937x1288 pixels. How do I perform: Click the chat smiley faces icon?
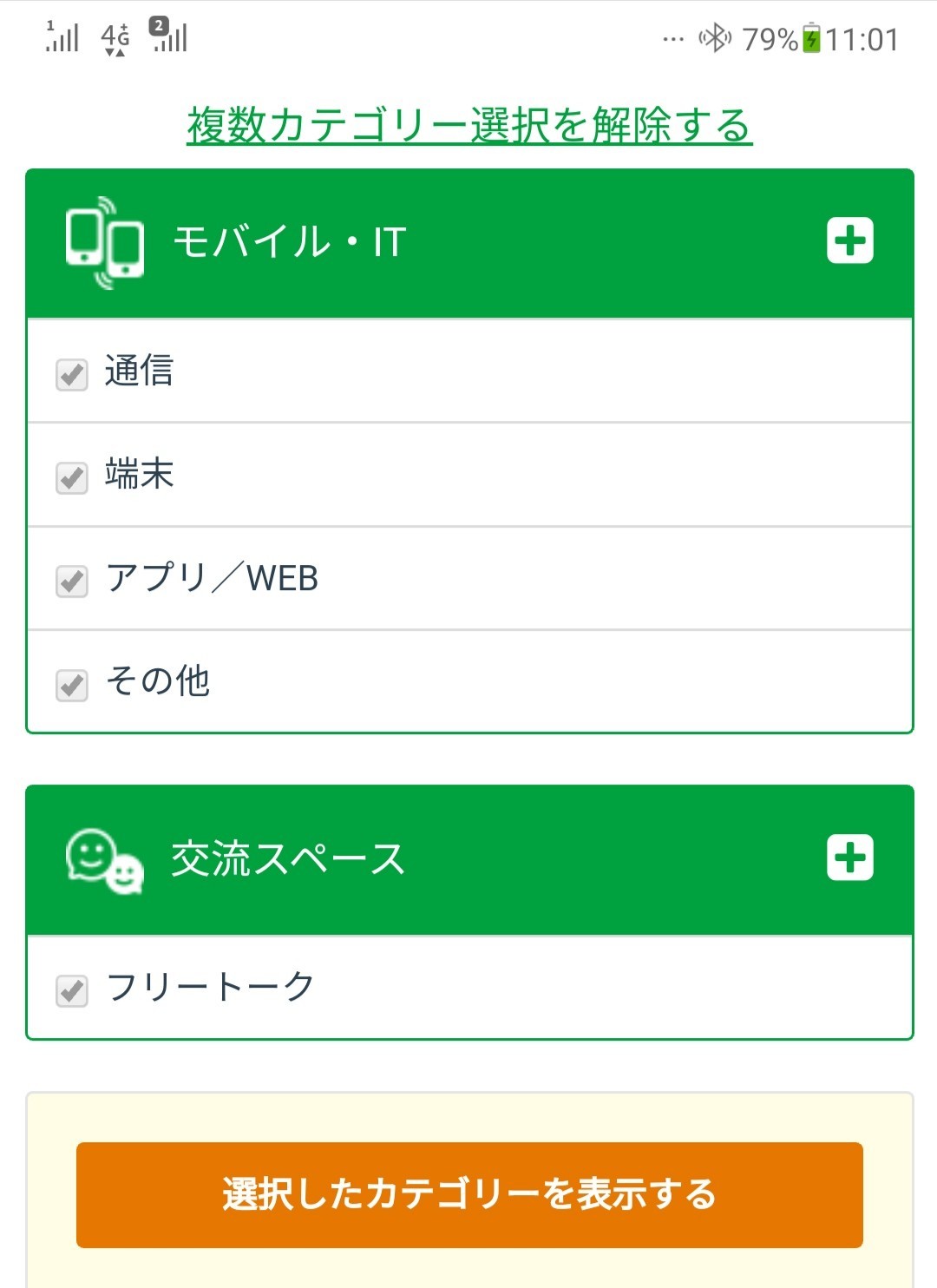click(105, 860)
